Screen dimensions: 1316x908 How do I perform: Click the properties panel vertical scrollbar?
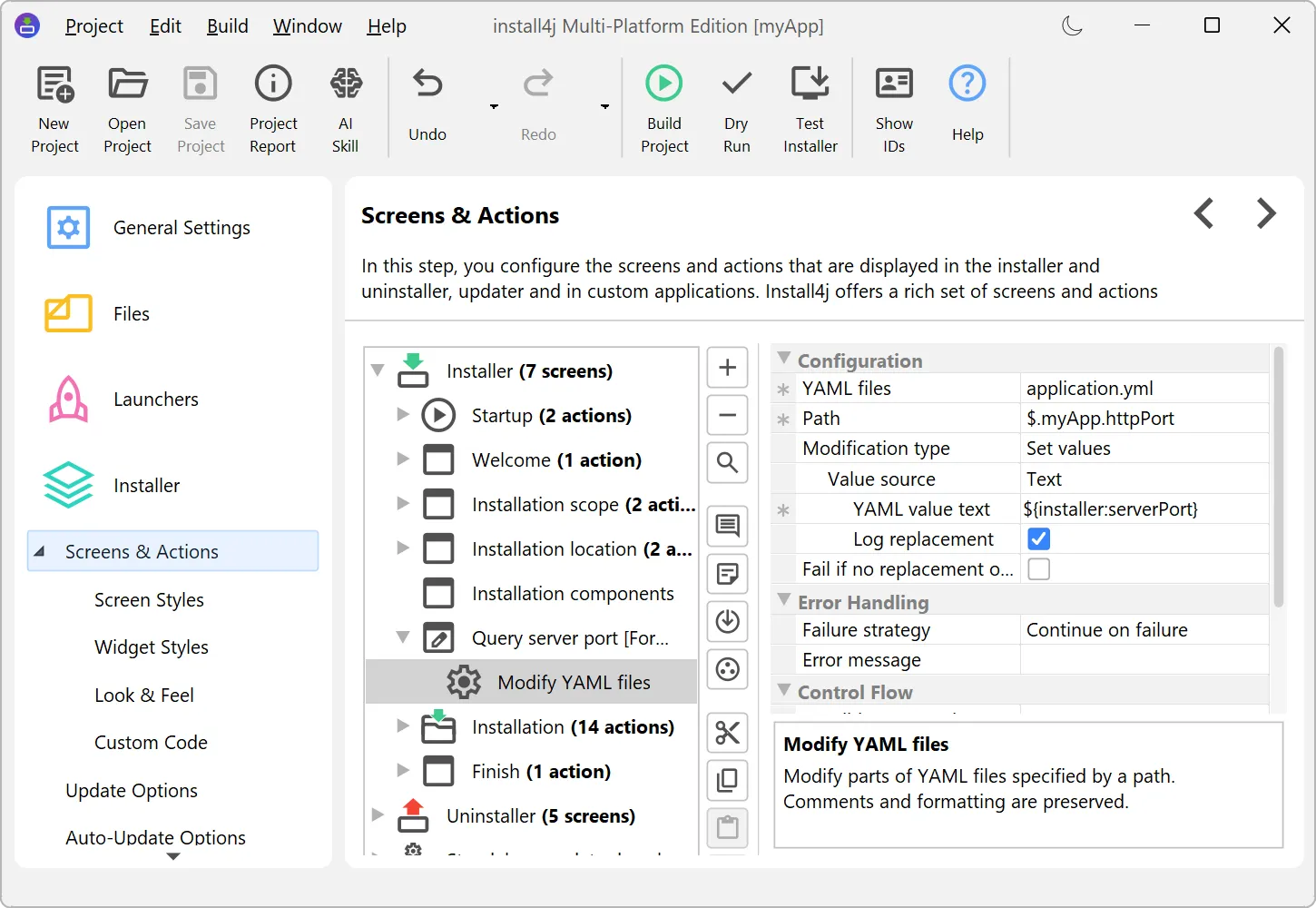point(1279,477)
